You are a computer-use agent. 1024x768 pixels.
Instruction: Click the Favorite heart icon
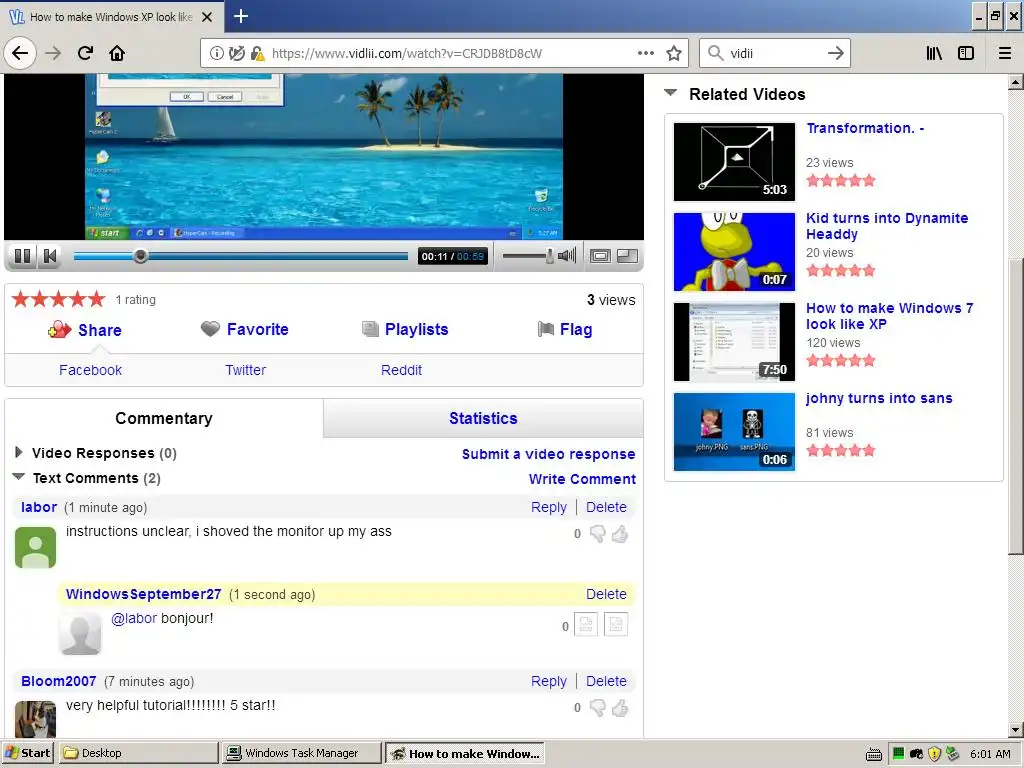(x=210, y=328)
